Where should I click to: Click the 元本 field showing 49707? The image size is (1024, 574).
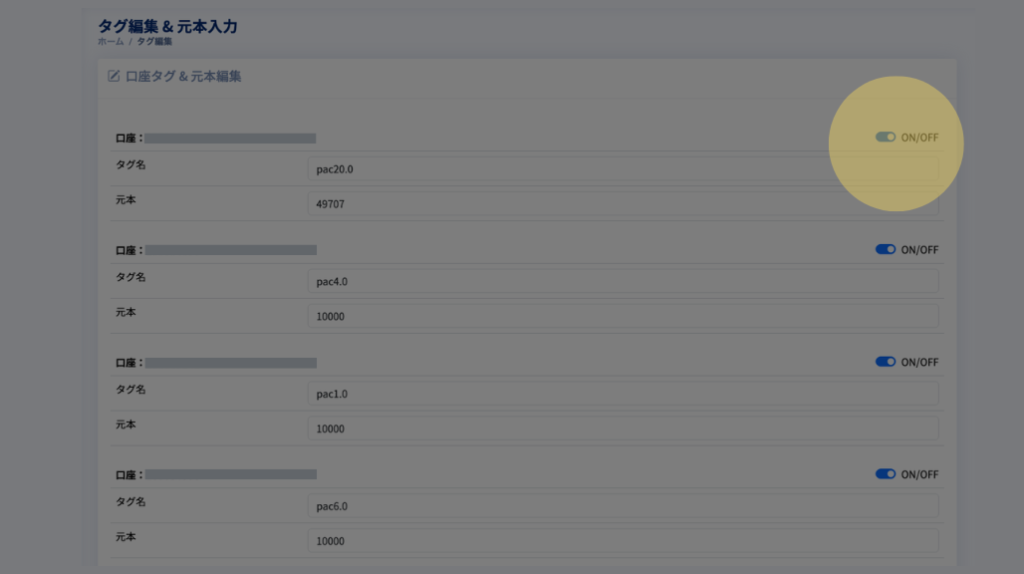coord(622,204)
